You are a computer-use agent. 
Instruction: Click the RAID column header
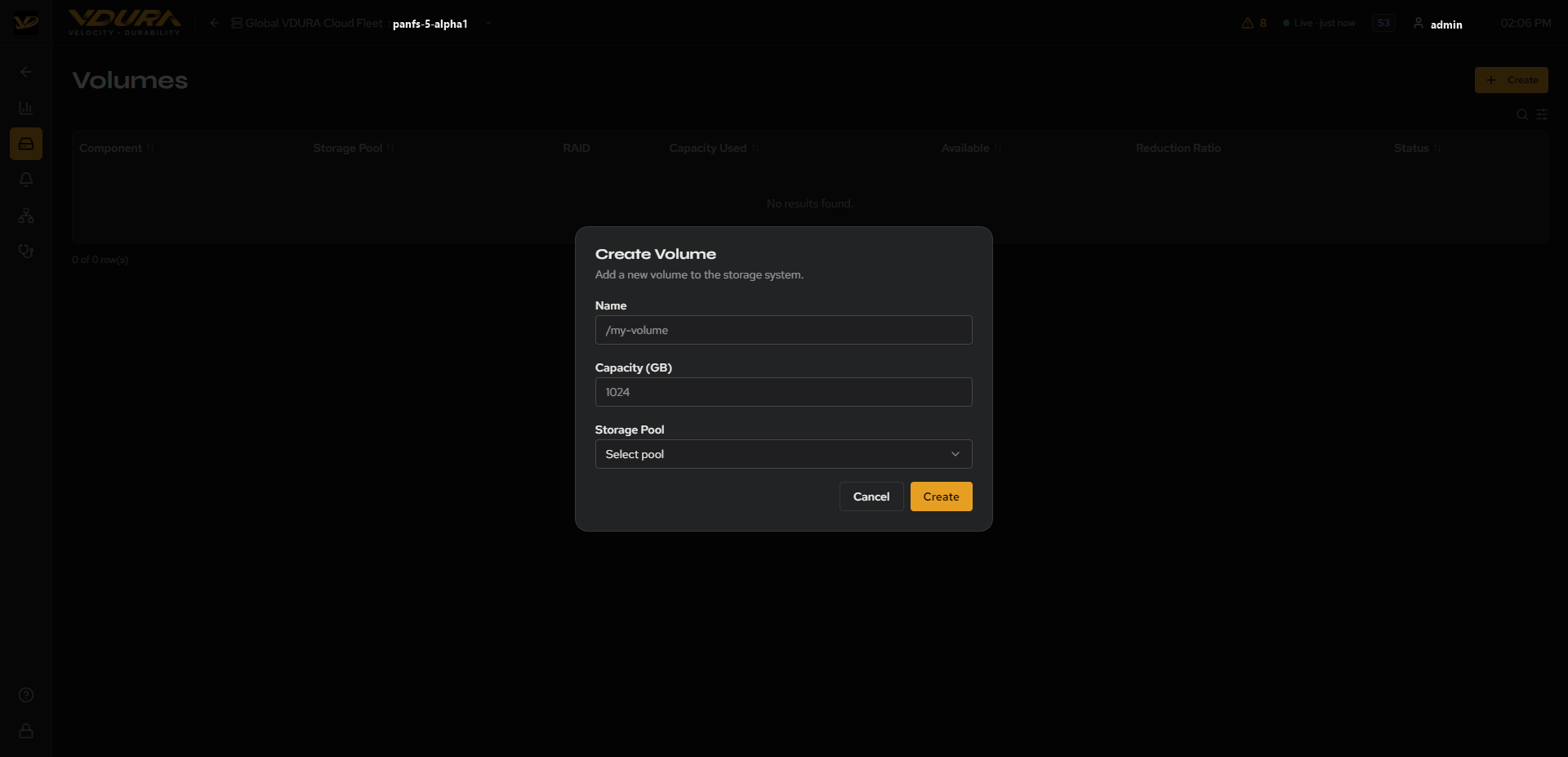point(577,148)
